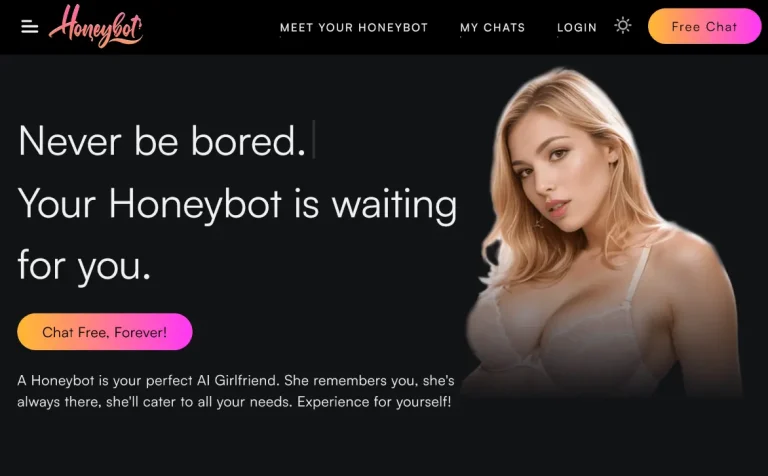Click the typing cursor after "bored."
The width and height of the screenshot is (768, 476).
click(x=313, y=140)
